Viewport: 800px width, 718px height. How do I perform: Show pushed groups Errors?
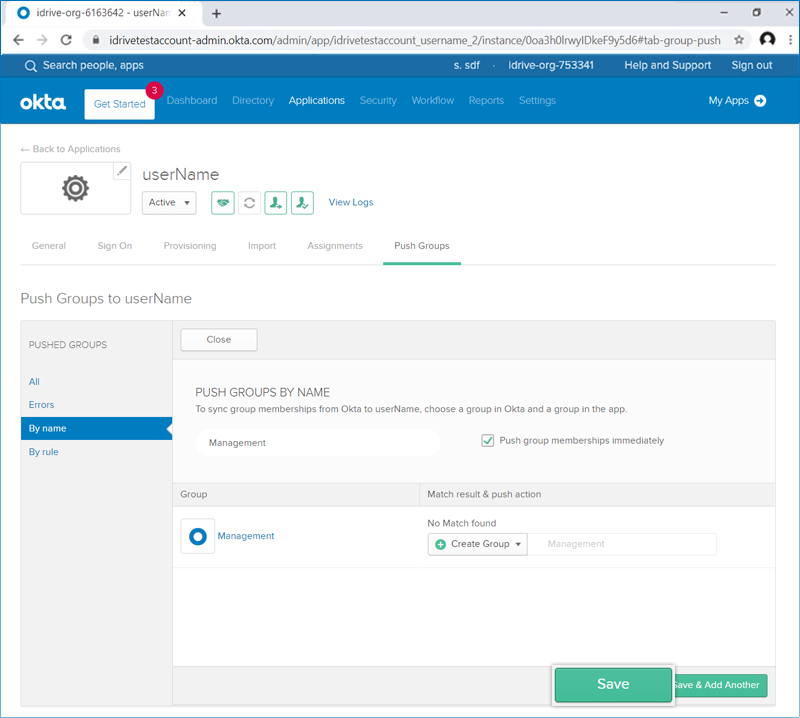click(x=41, y=405)
